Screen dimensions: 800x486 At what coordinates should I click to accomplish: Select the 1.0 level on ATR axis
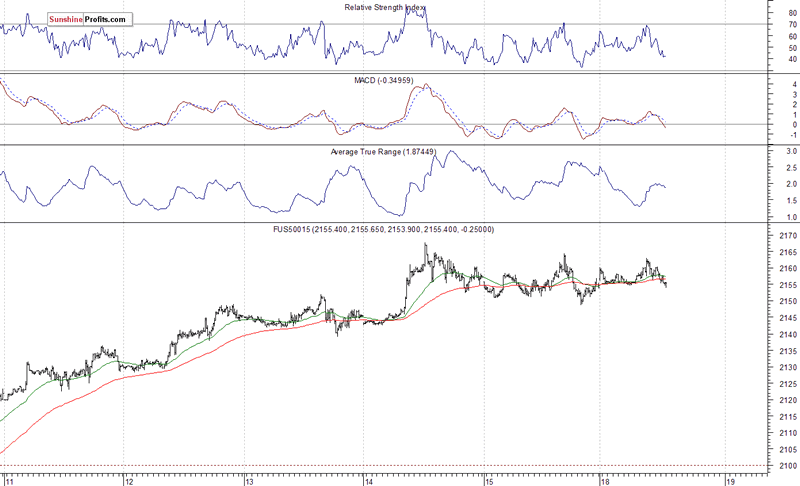click(x=790, y=217)
